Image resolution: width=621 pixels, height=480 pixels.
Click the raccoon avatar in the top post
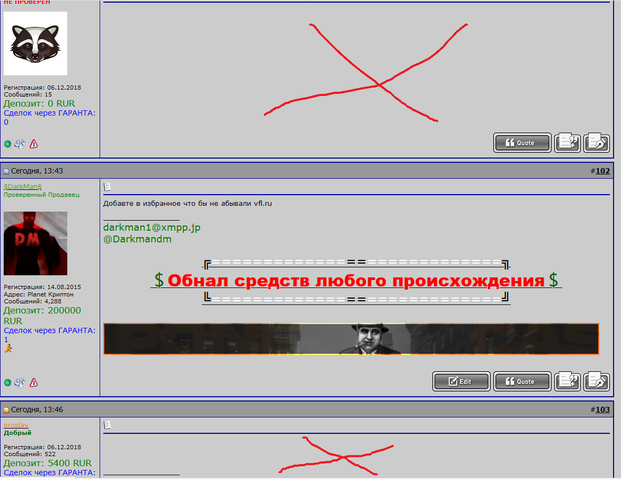[x=35, y=43]
